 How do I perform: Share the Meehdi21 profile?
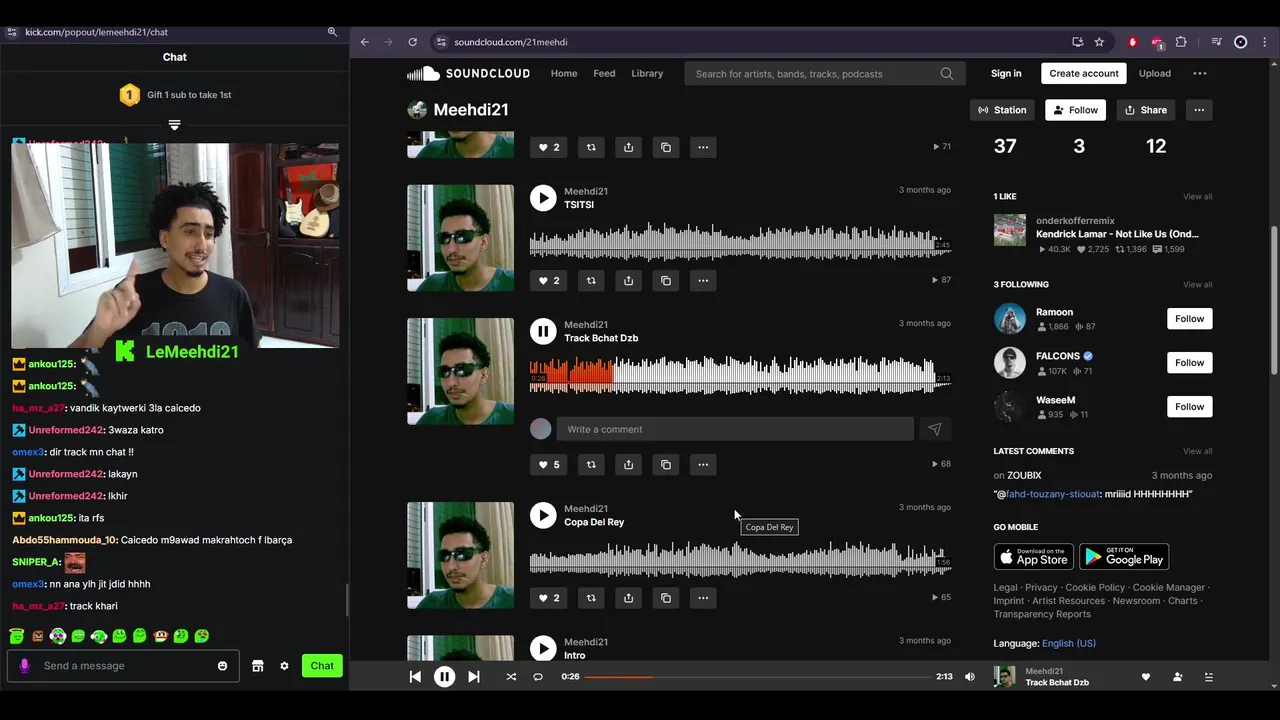pyautogui.click(x=1145, y=110)
